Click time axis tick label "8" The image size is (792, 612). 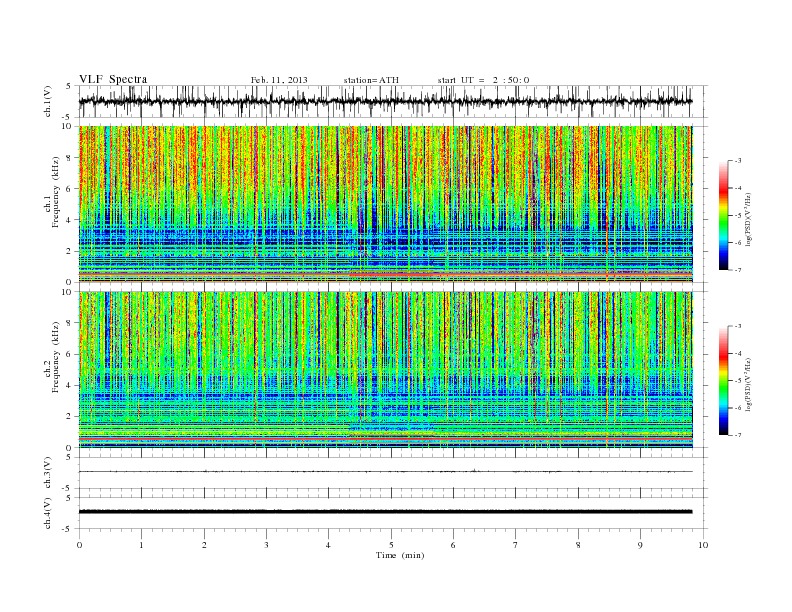pos(578,545)
